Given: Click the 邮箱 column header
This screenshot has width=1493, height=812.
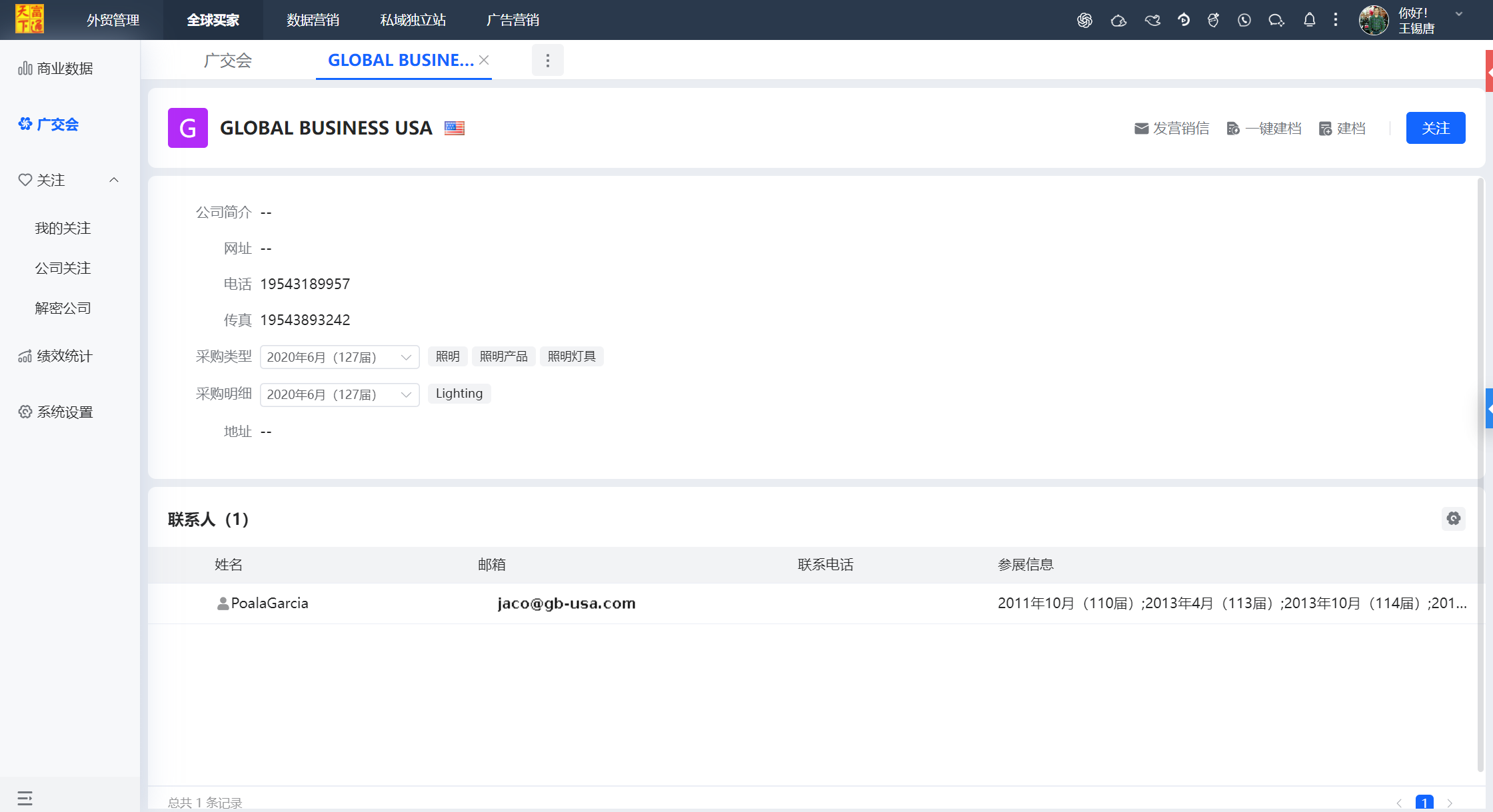Looking at the screenshot, I should (x=492, y=565).
